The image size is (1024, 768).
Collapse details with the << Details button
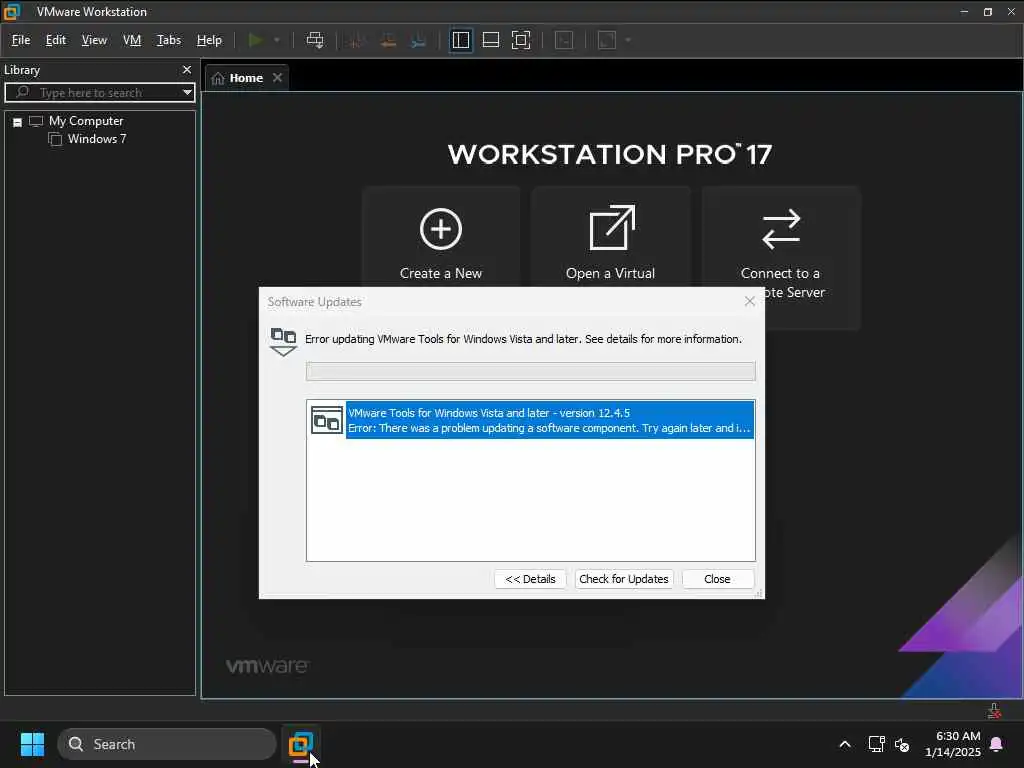click(530, 579)
